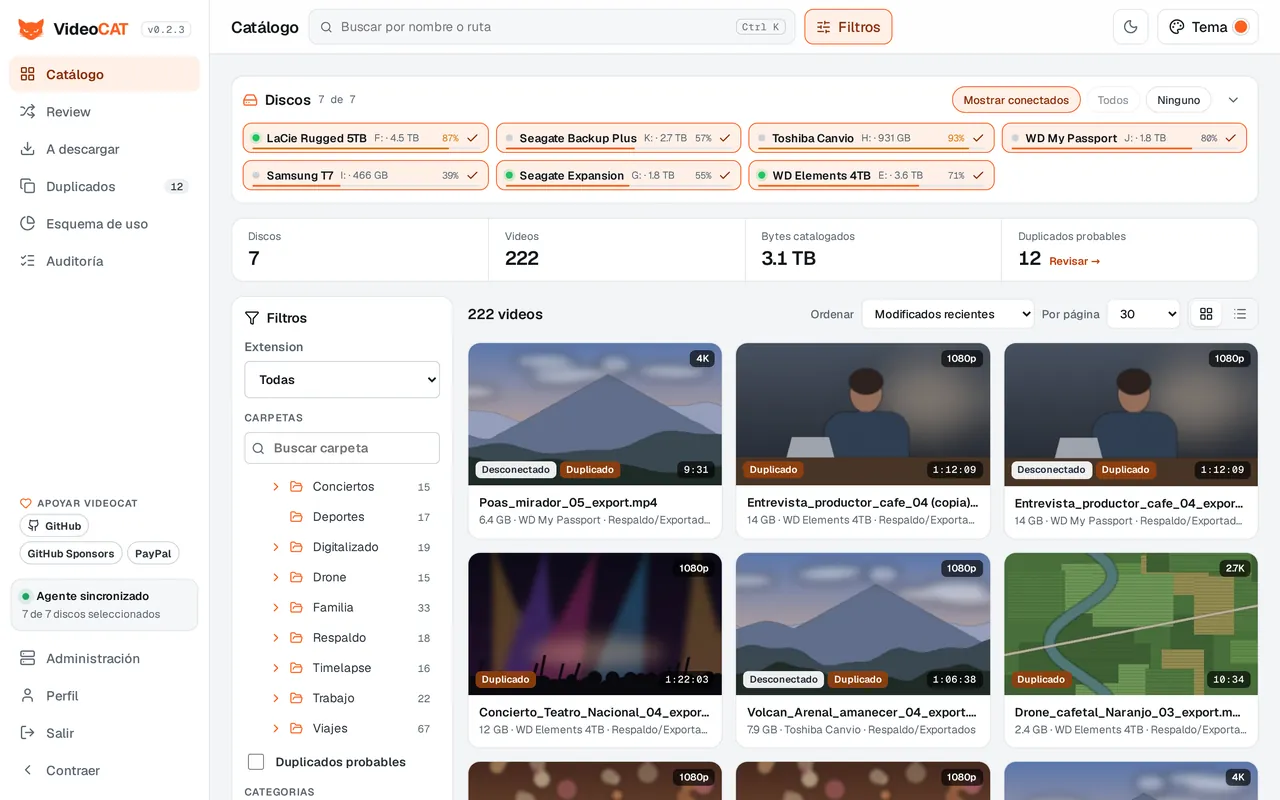The image size is (1280, 800).
Task: Open the Ordenar dropdown Modificados recientes
Action: click(x=948, y=314)
